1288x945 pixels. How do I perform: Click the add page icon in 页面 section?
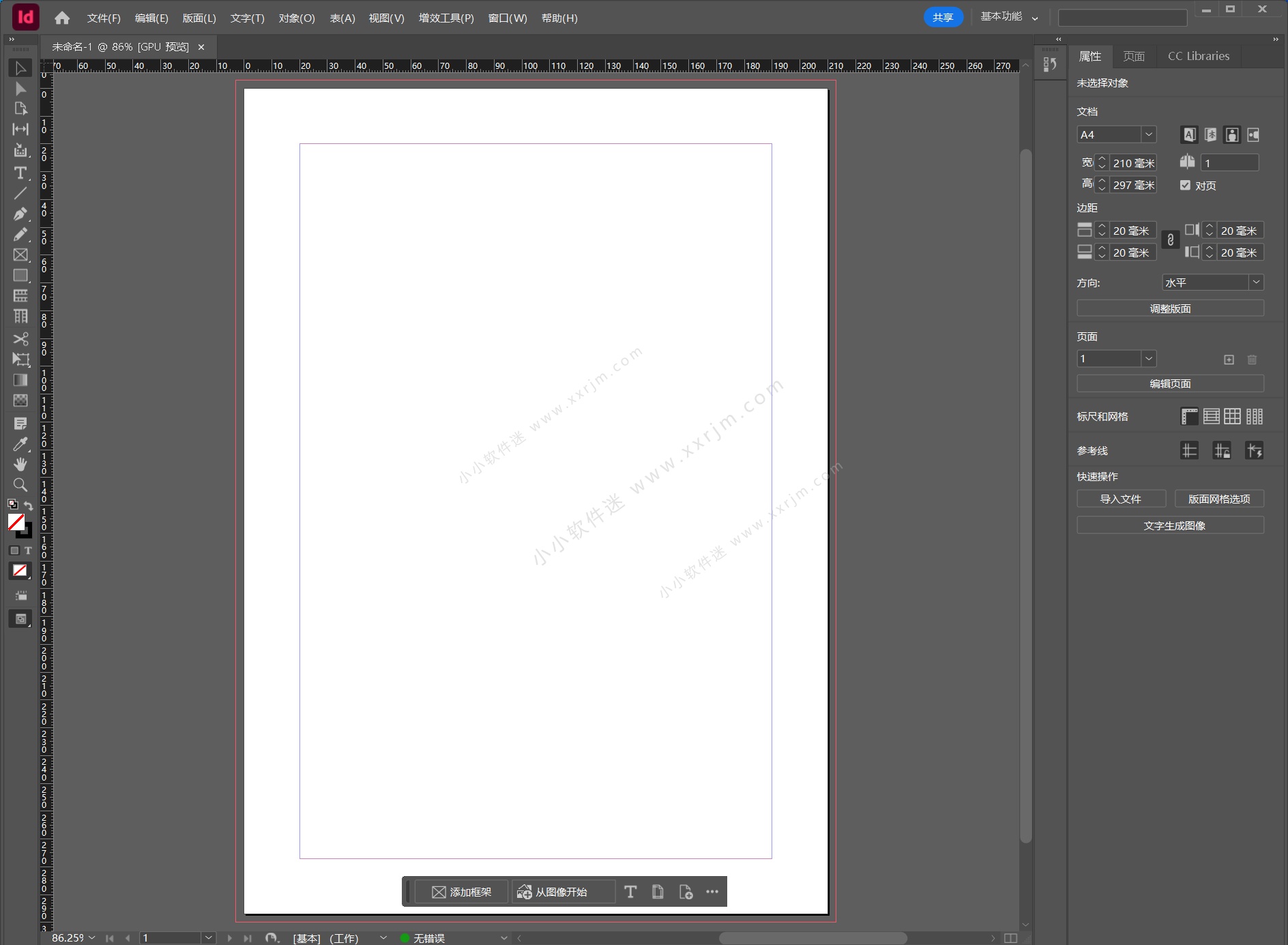pyautogui.click(x=1229, y=360)
